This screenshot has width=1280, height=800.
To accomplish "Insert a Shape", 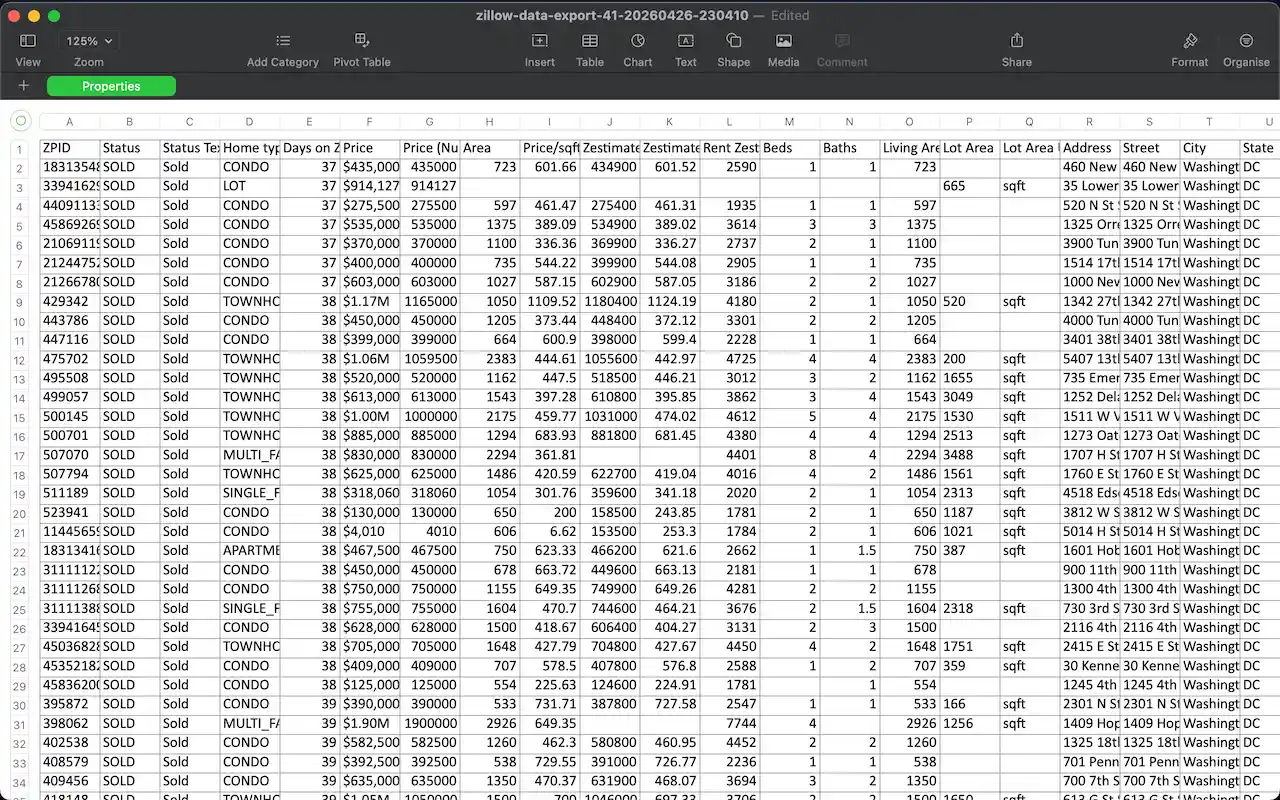I will point(733,41).
